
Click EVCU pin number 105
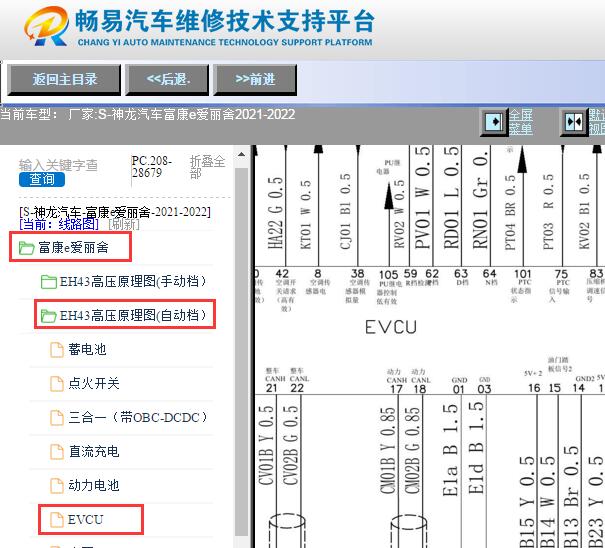point(389,275)
